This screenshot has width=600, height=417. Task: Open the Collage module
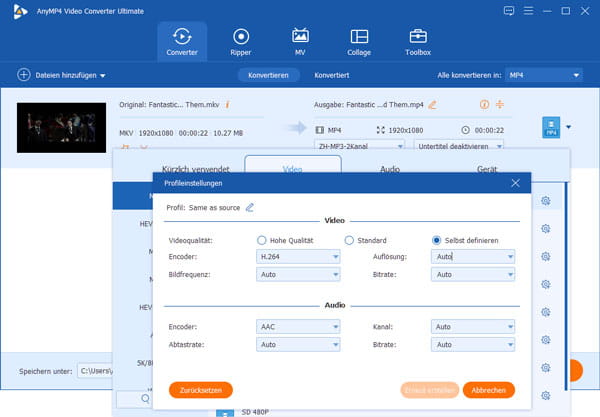(359, 42)
